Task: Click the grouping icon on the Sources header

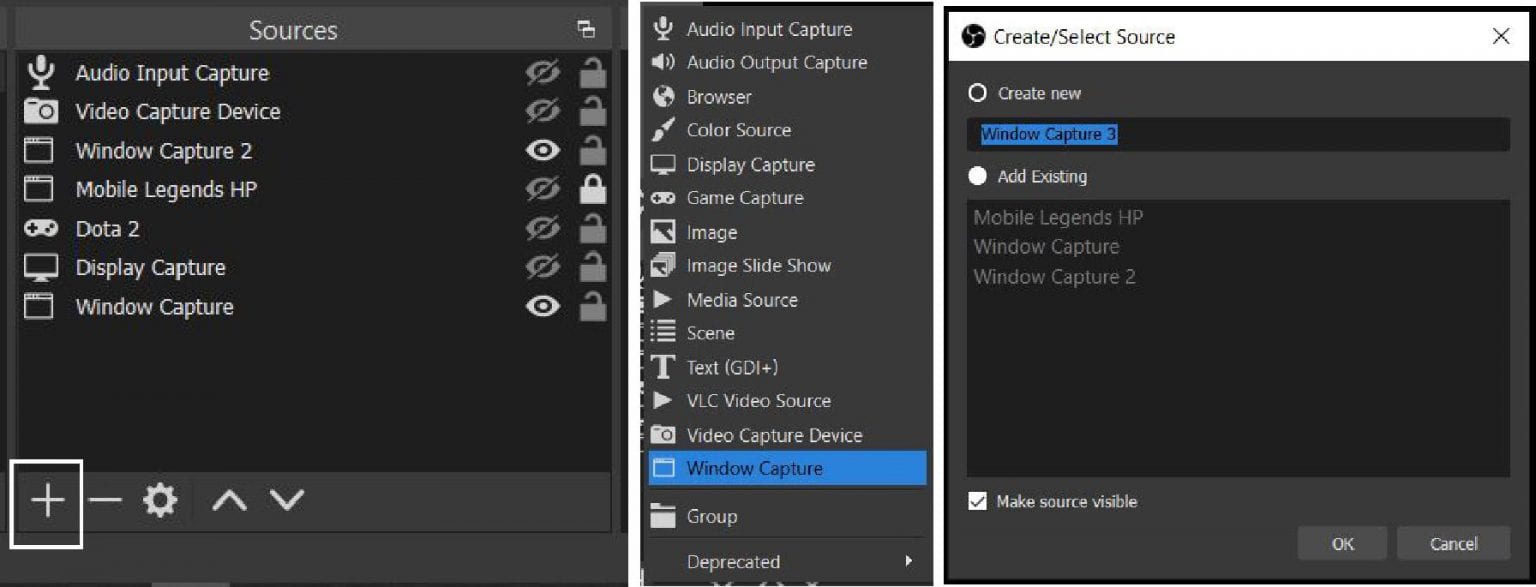Action: pos(588,30)
